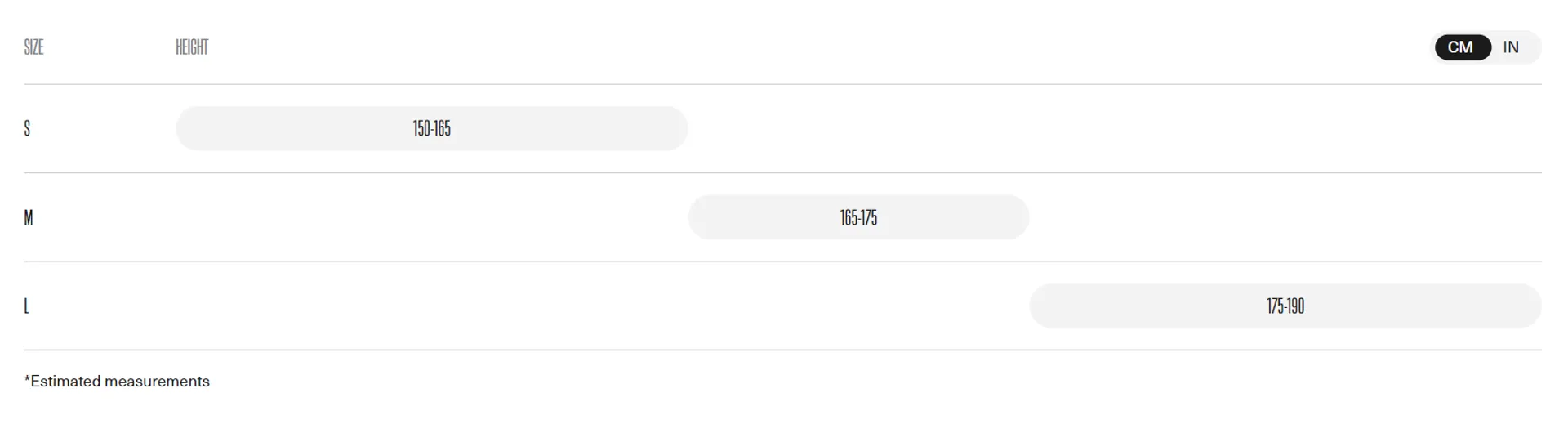This screenshot has height=424, width=1568.
Task: Select the L size label
Action: (x=27, y=306)
